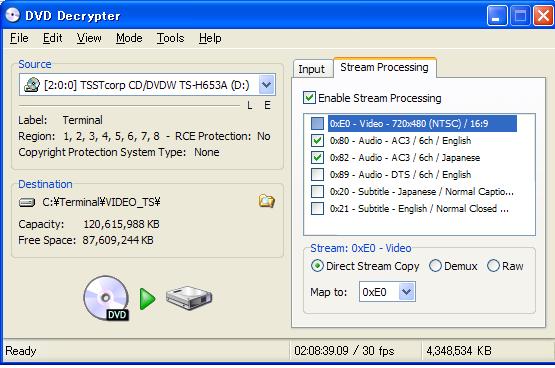Click the large hard disk icon
This screenshot has height=368, width=555.
pos(189,298)
